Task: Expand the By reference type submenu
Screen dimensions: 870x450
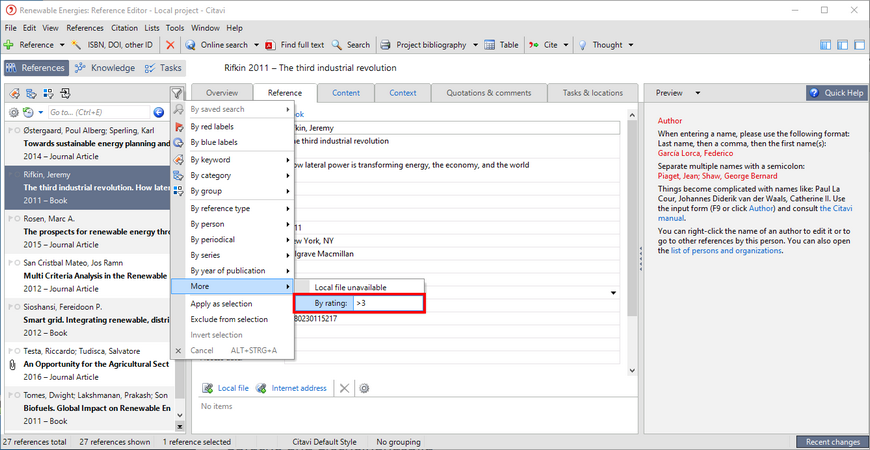Action: (x=232, y=209)
